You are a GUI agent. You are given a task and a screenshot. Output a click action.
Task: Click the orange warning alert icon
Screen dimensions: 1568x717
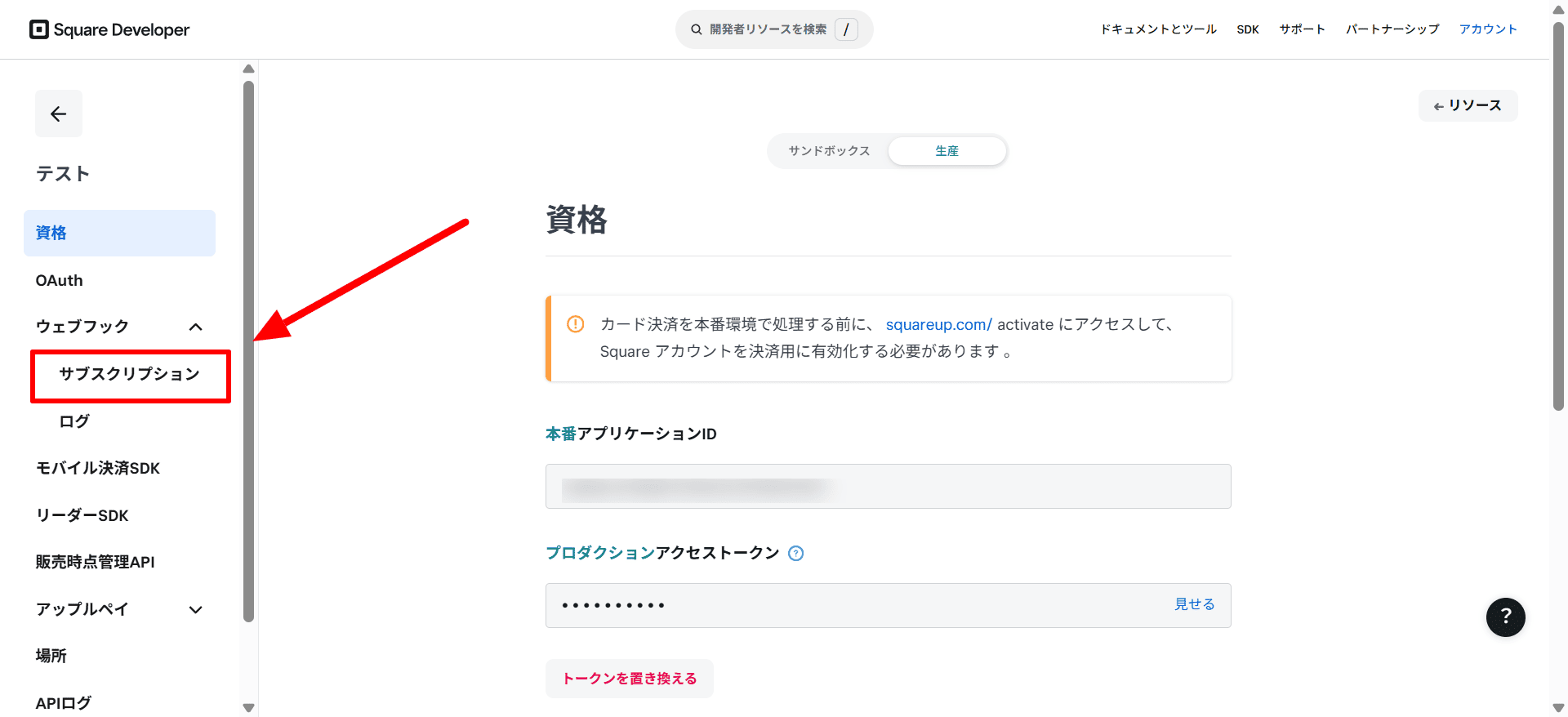[x=575, y=324]
